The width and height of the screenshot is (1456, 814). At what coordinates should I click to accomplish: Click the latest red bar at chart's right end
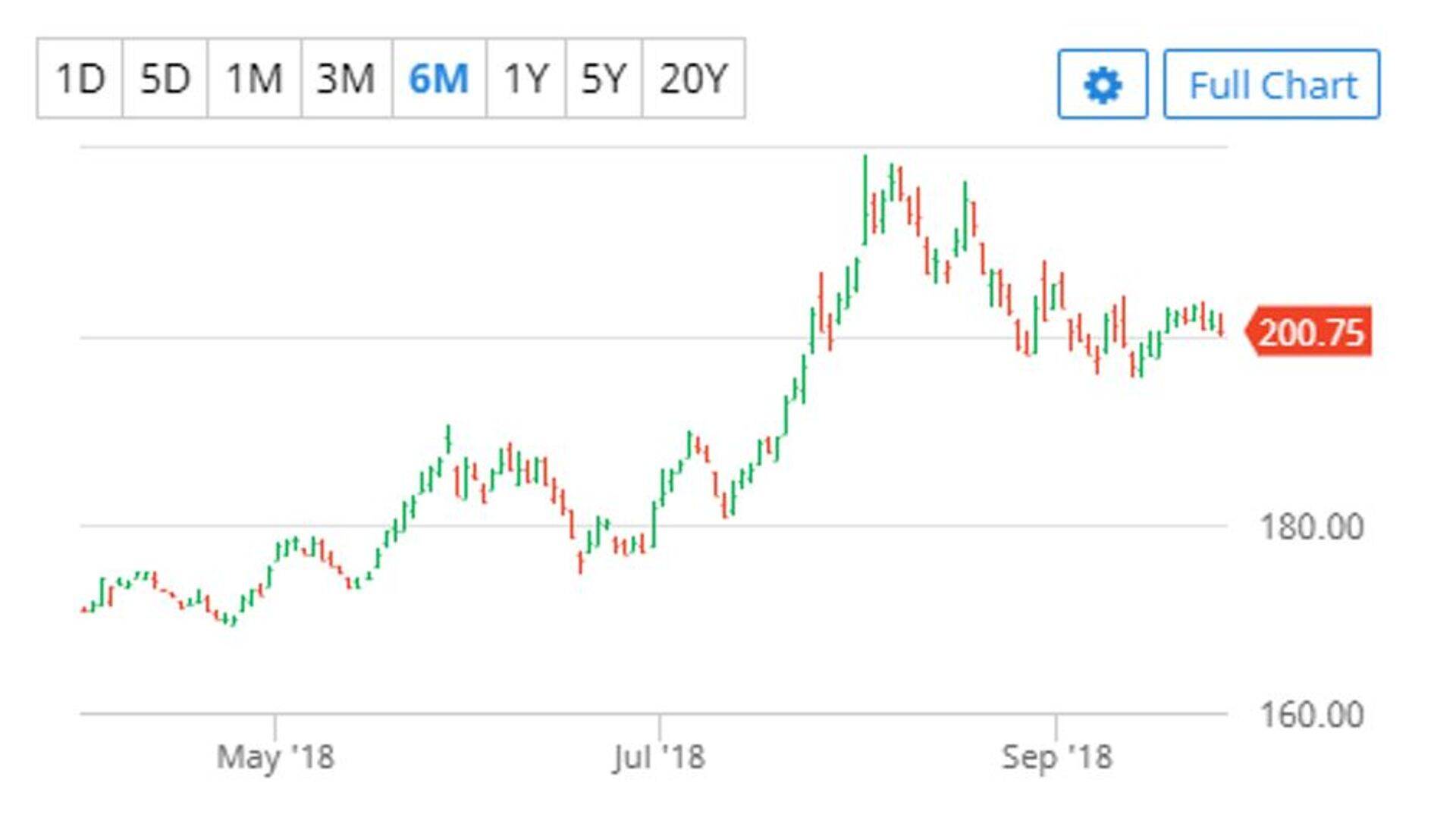1221,324
